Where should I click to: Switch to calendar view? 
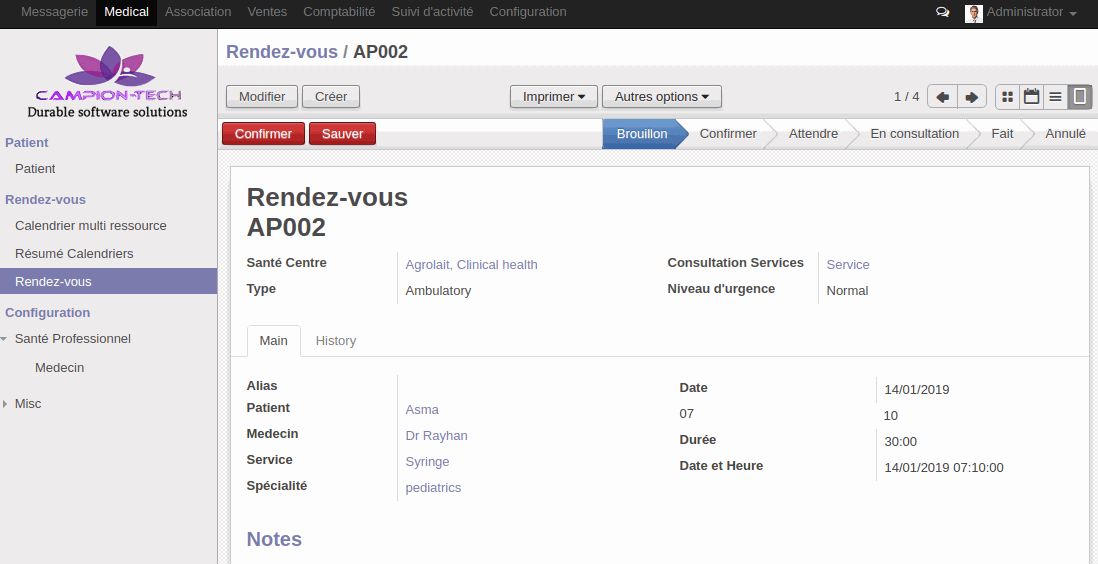pos(1031,97)
